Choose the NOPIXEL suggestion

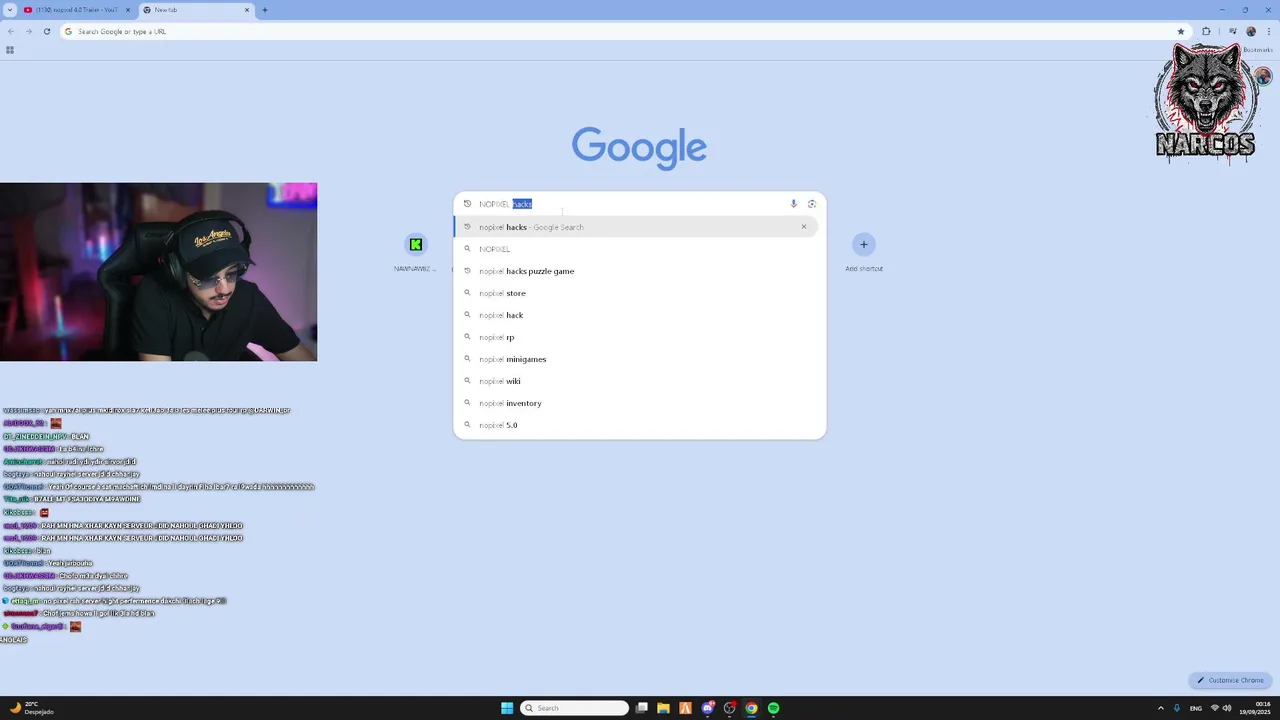(x=636, y=249)
